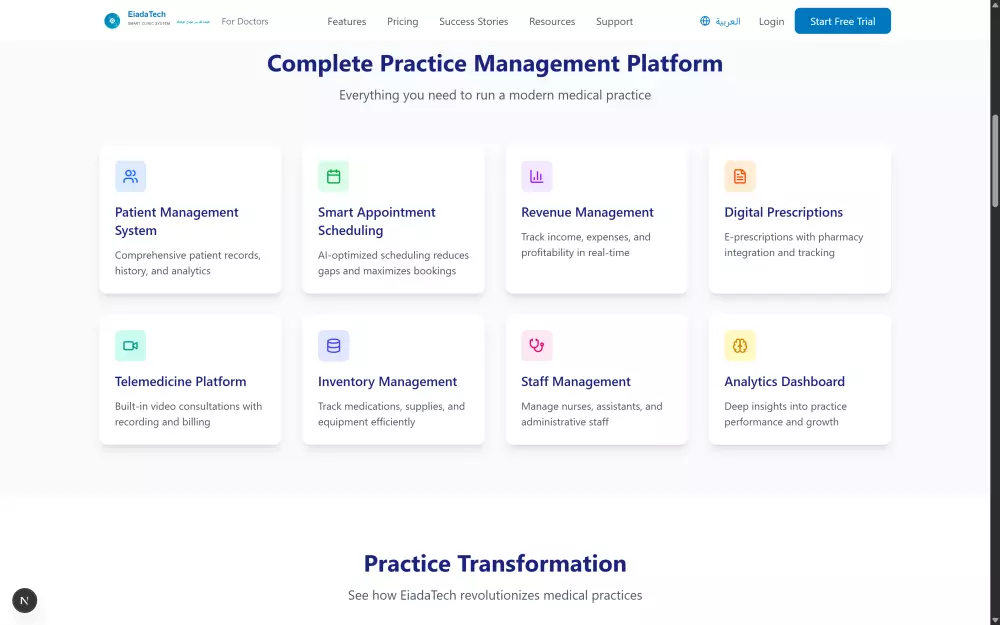The width and height of the screenshot is (1000, 625).
Task: Open the Analytics Dashboard icon
Action: click(740, 345)
